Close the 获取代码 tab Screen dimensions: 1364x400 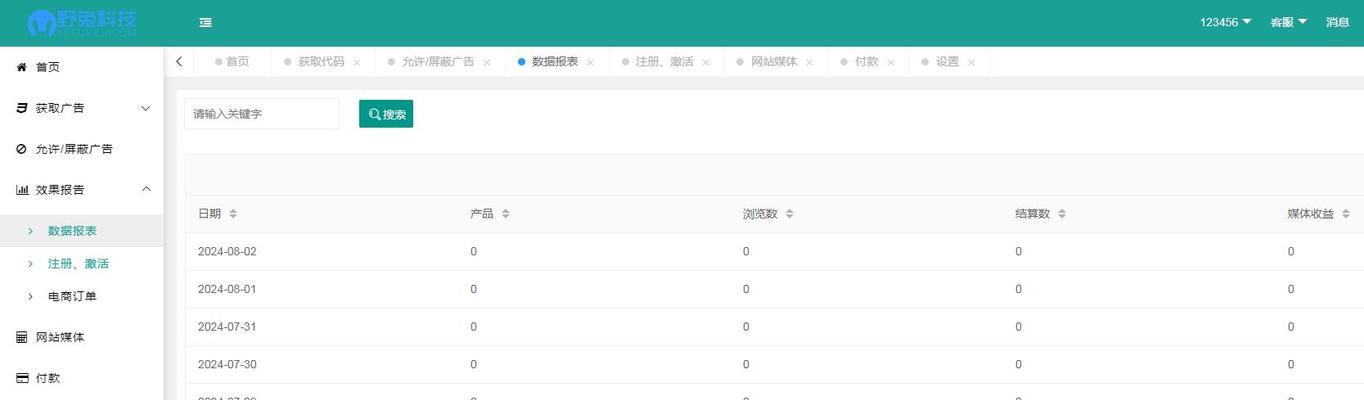pyautogui.click(x=357, y=62)
